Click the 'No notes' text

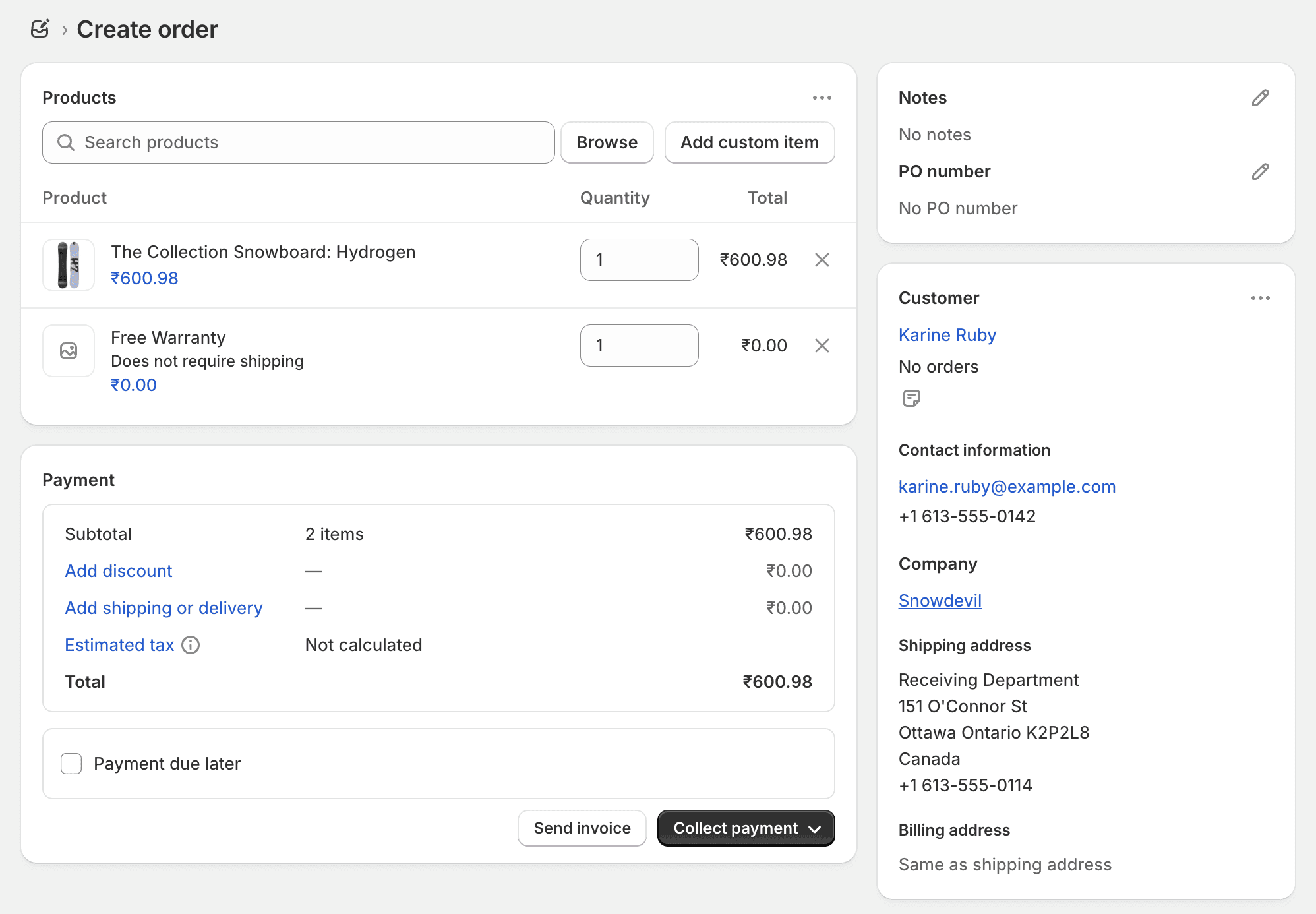(x=934, y=135)
